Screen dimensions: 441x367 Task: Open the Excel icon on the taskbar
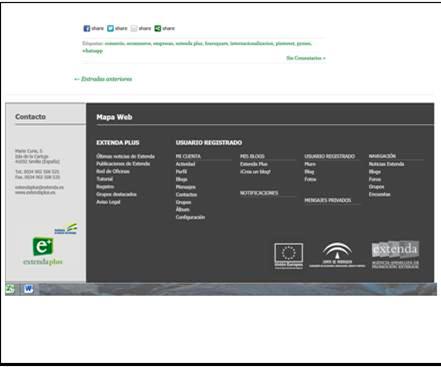[10, 289]
